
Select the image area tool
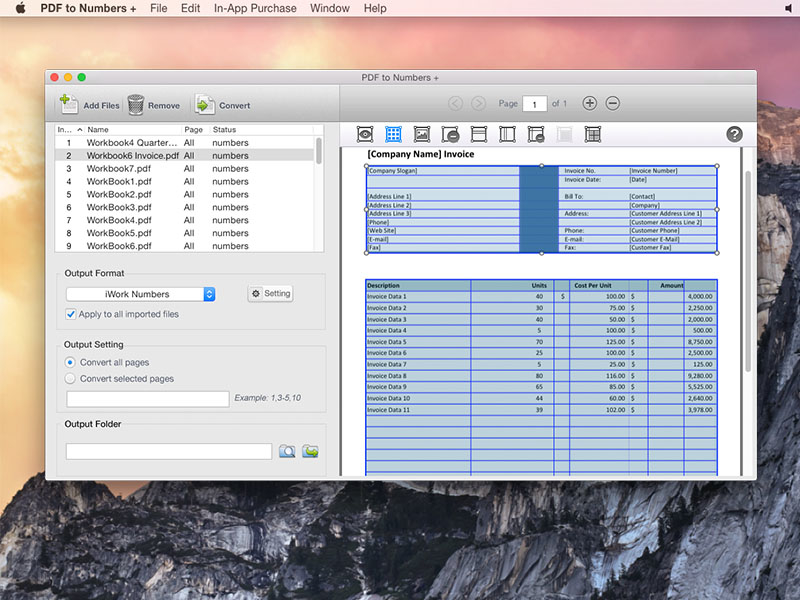[422, 135]
